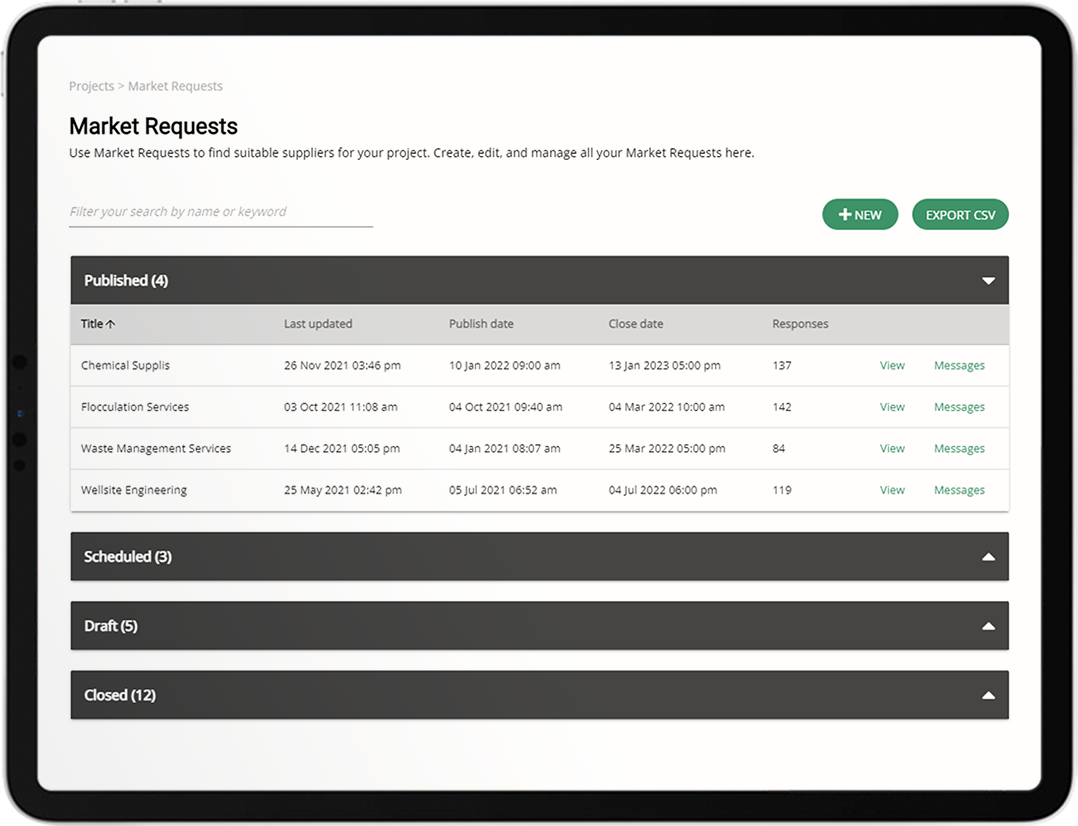1078x826 pixels.
Task: Click last updated 25 May 2021 02:42 pm
Action: pyautogui.click(x=343, y=490)
